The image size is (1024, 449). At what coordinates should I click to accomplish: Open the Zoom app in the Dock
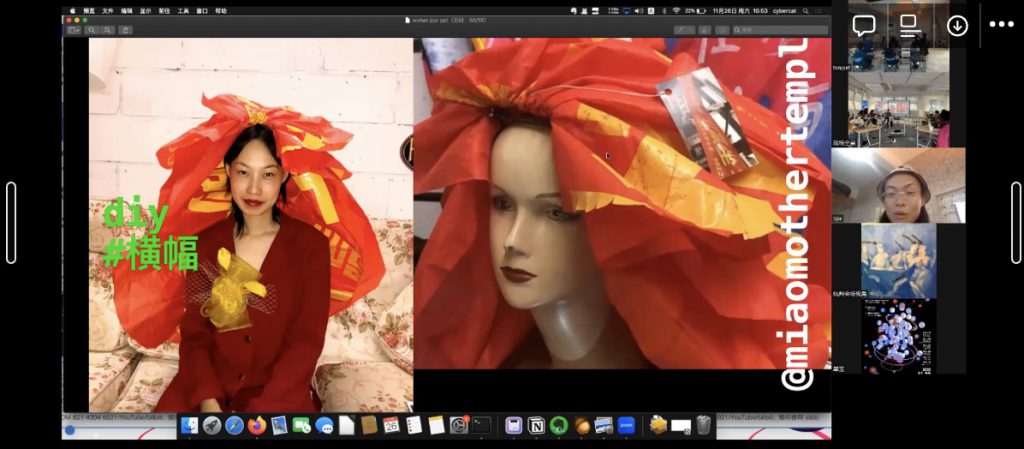point(626,426)
